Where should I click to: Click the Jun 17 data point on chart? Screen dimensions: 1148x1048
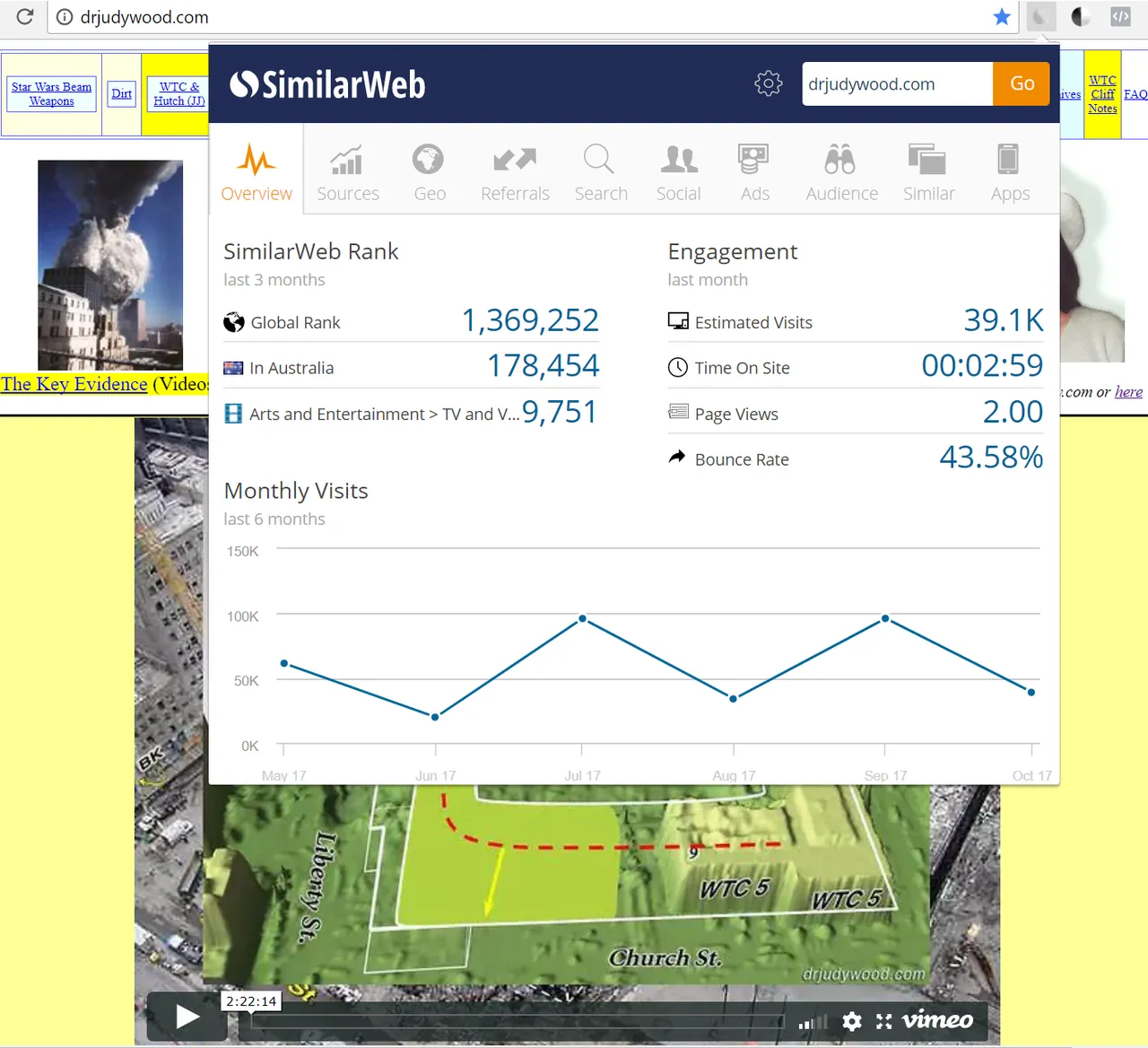pyautogui.click(x=435, y=717)
